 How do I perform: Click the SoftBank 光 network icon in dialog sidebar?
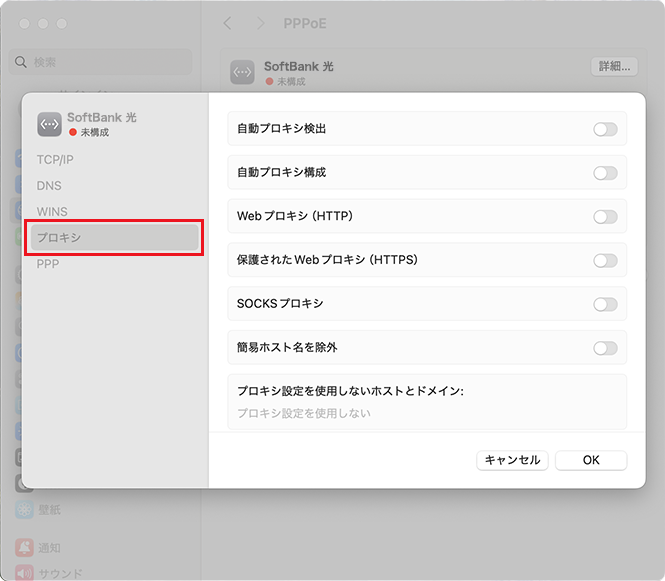[x=49, y=123]
